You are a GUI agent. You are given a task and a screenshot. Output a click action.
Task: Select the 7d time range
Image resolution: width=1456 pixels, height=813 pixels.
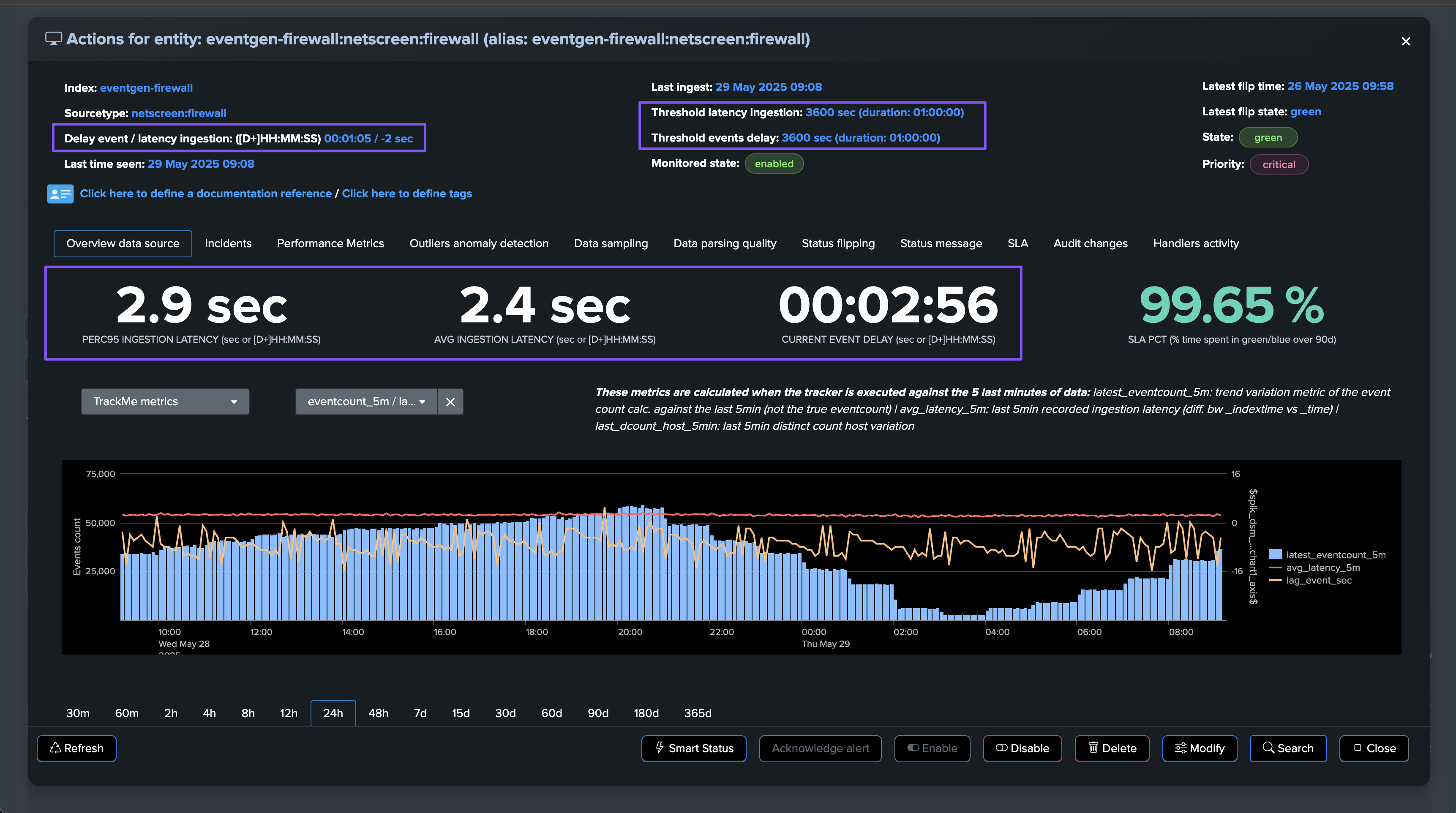tap(420, 713)
